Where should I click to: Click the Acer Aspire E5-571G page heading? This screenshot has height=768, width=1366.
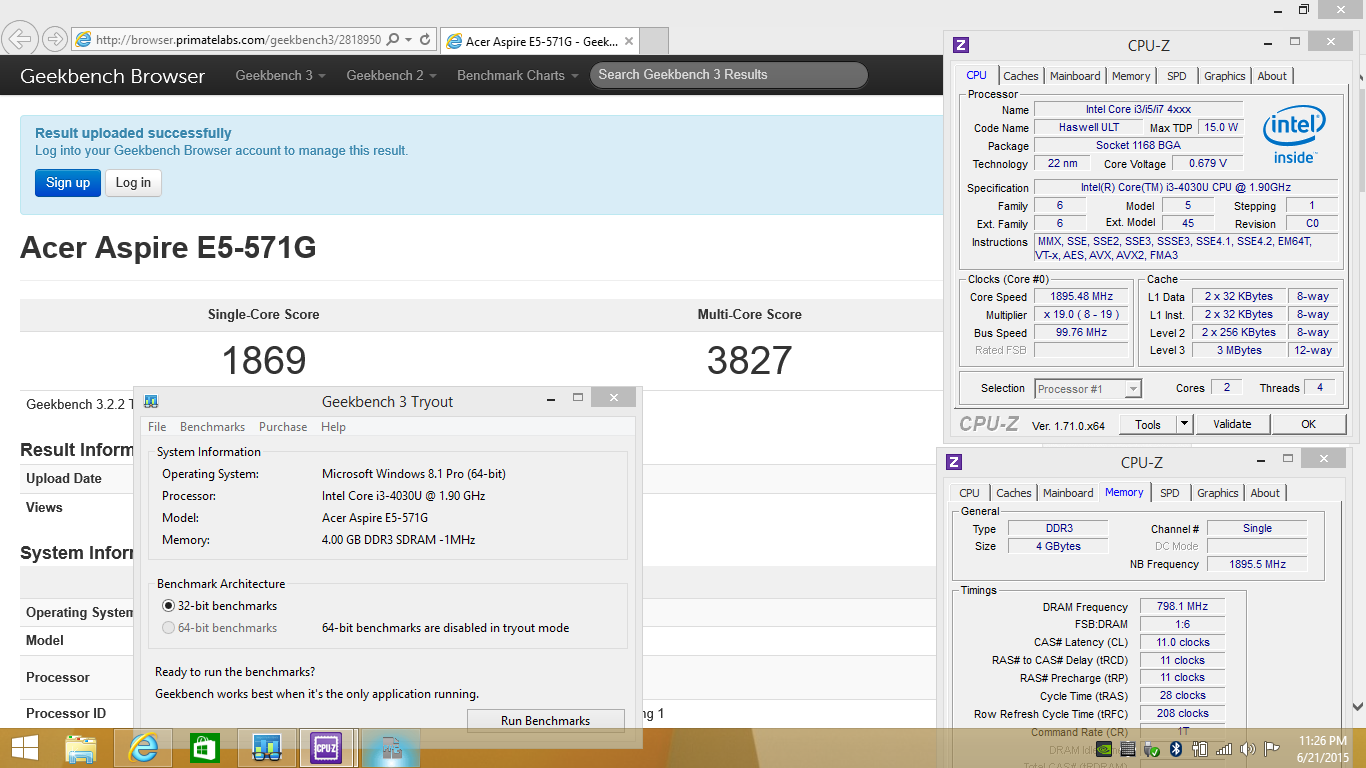168,248
